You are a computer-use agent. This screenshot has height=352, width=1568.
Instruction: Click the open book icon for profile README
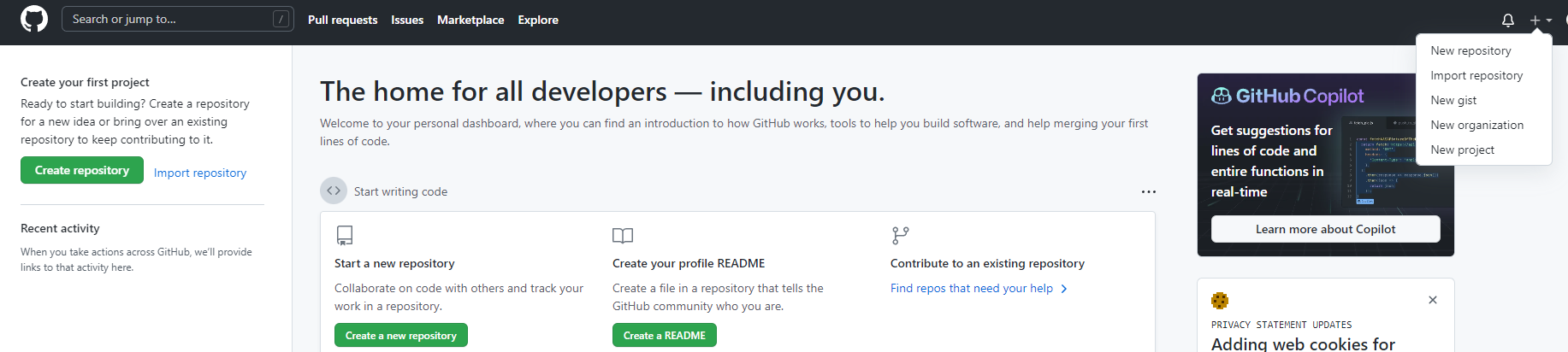coord(623,235)
